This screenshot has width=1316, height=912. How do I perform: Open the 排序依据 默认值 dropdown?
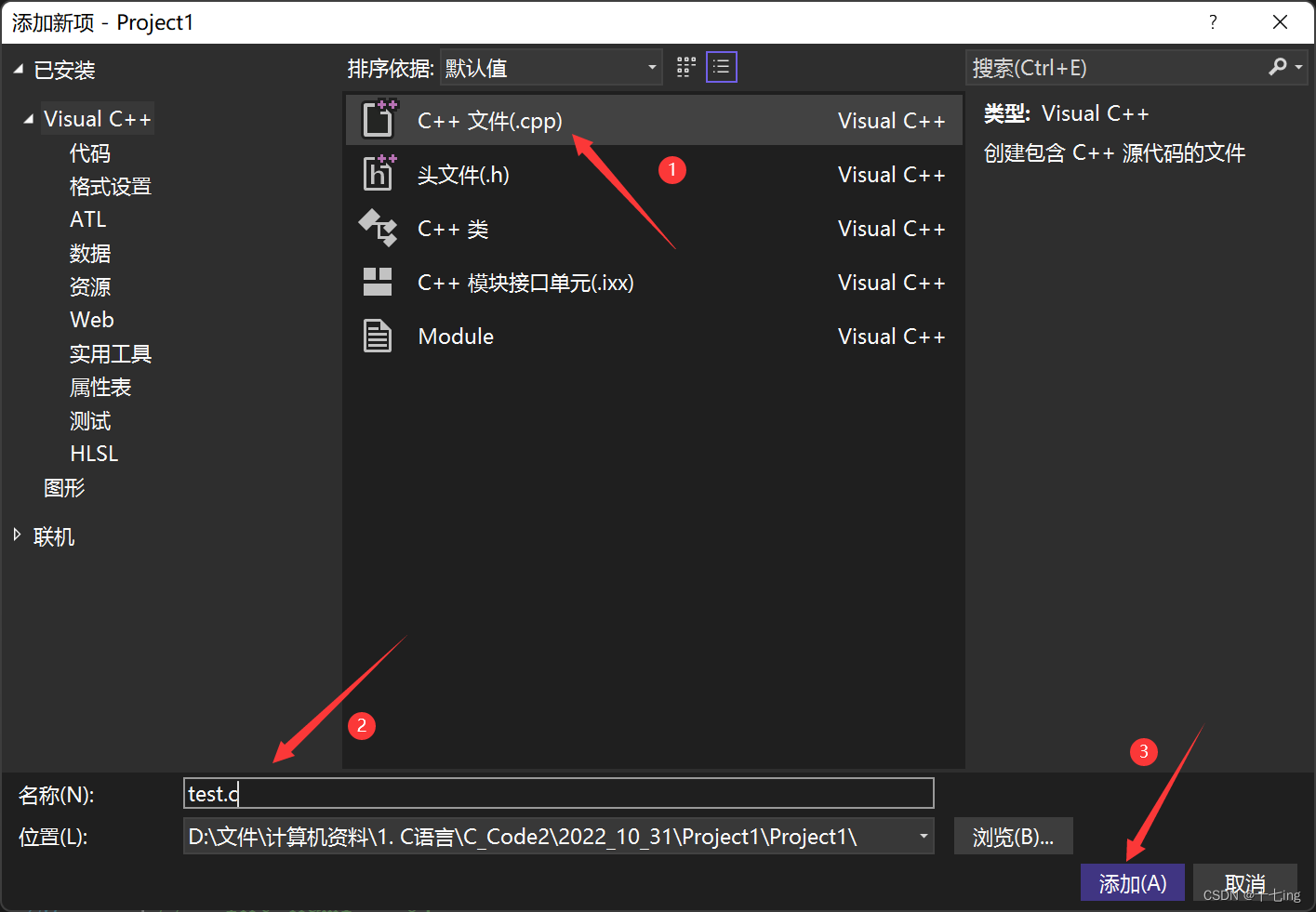point(651,67)
